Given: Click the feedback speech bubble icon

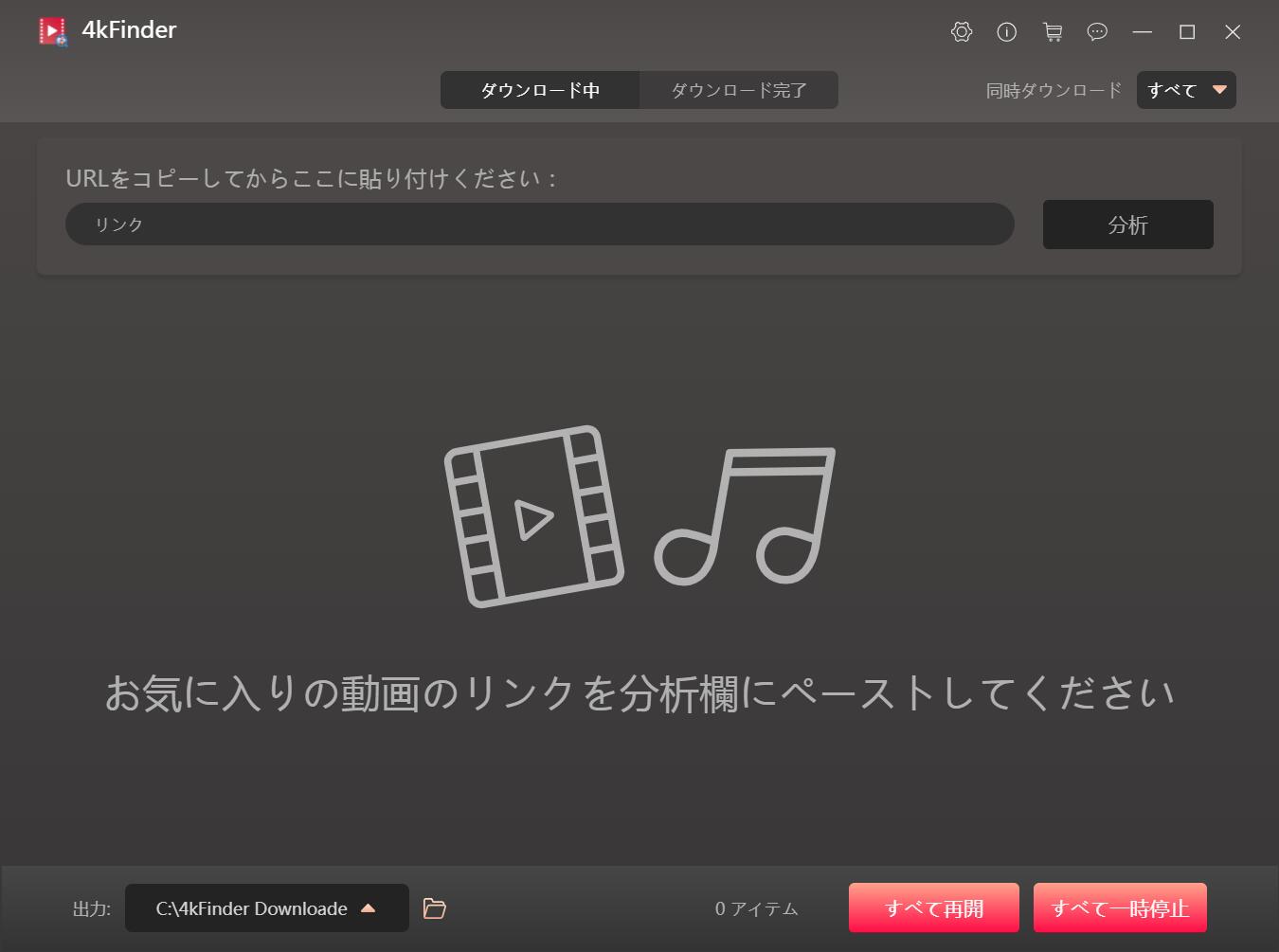Looking at the screenshot, I should pyautogui.click(x=1097, y=32).
